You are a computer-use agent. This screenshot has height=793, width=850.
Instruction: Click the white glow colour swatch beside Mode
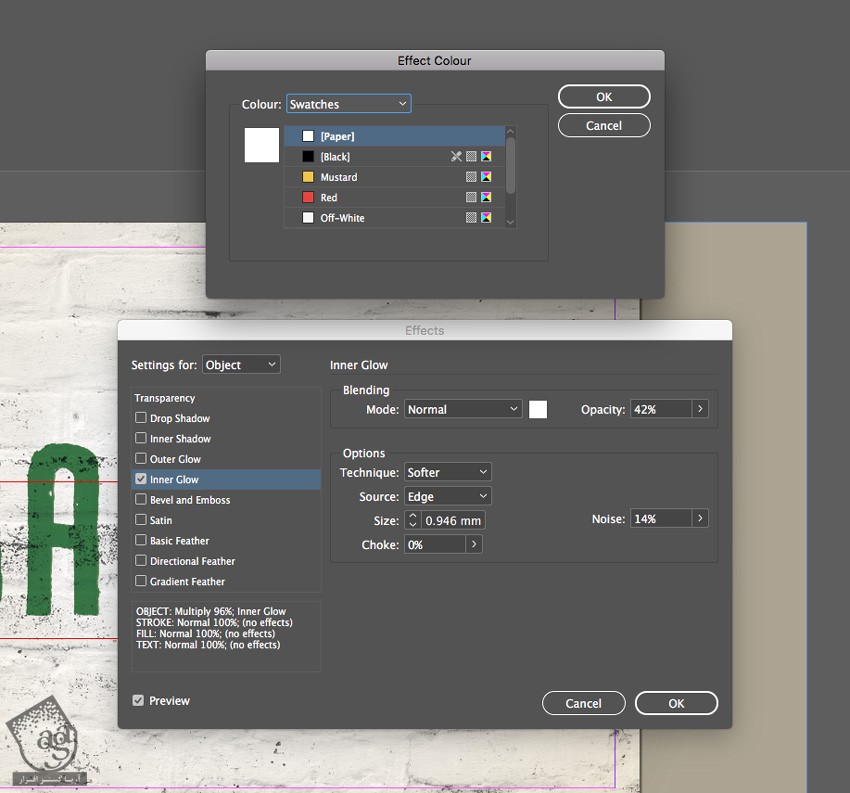coord(538,409)
